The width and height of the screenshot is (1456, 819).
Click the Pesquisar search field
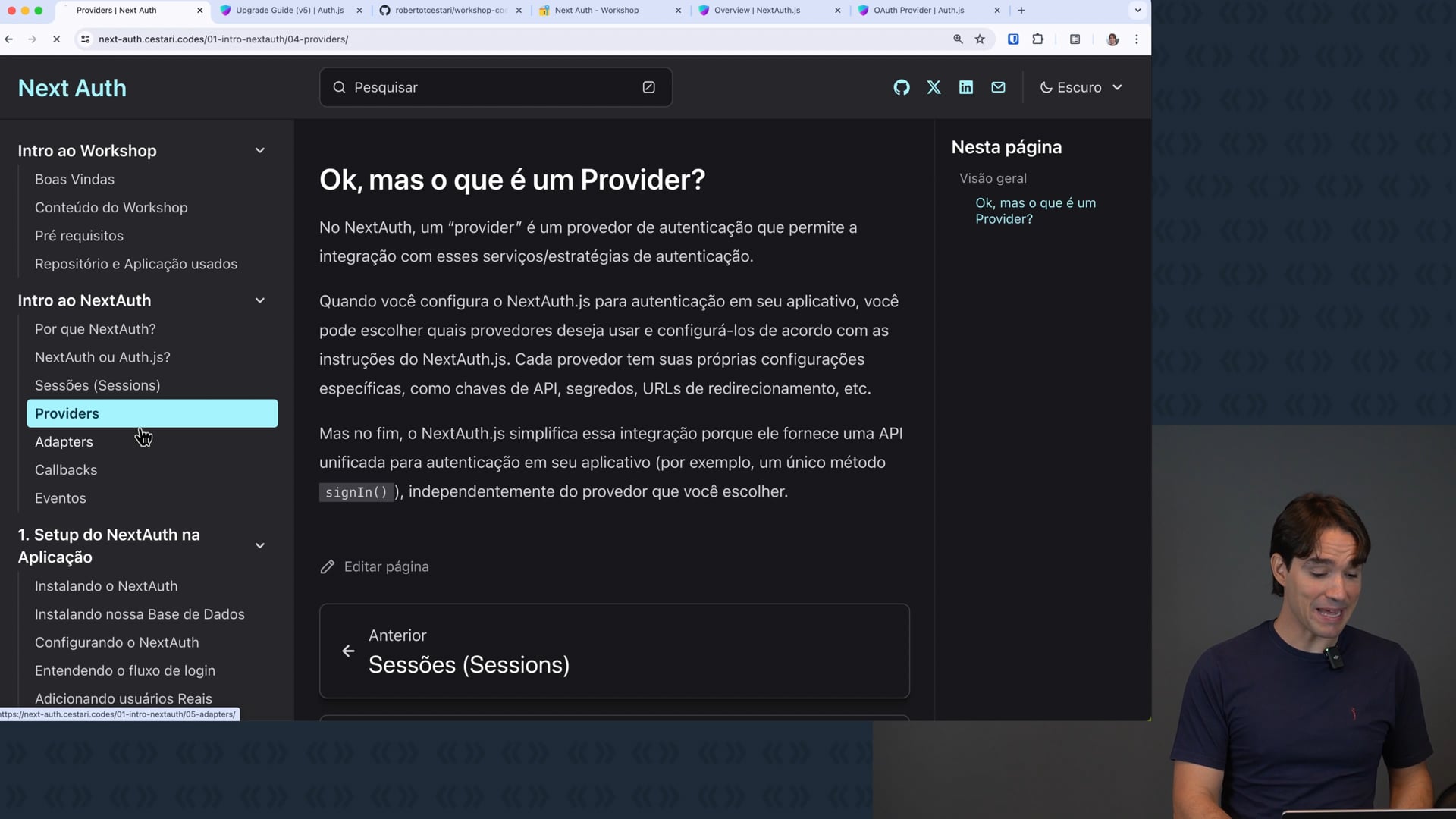tap(485, 87)
